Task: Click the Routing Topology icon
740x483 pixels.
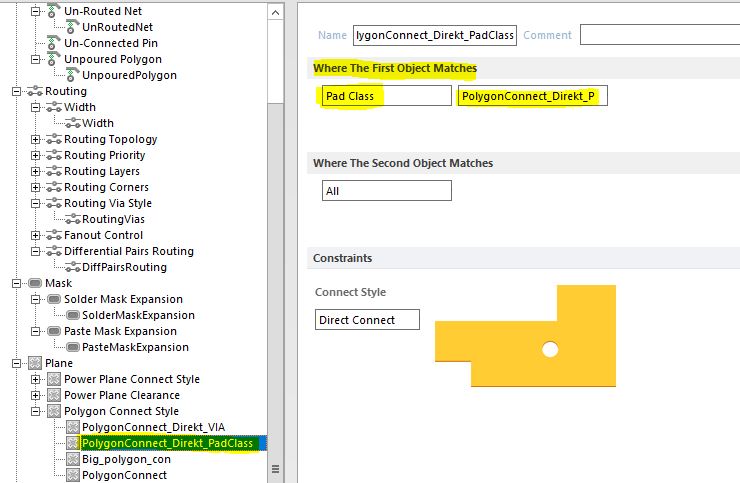Action: click(x=54, y=139)
